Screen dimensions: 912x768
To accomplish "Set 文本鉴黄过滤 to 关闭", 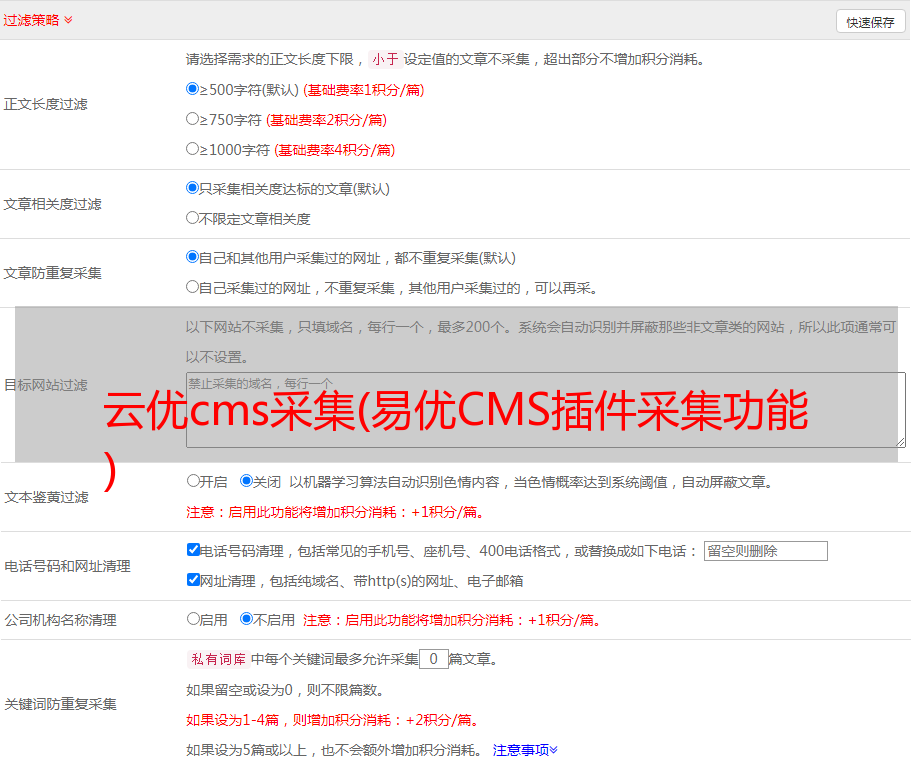I will [246, 481].
